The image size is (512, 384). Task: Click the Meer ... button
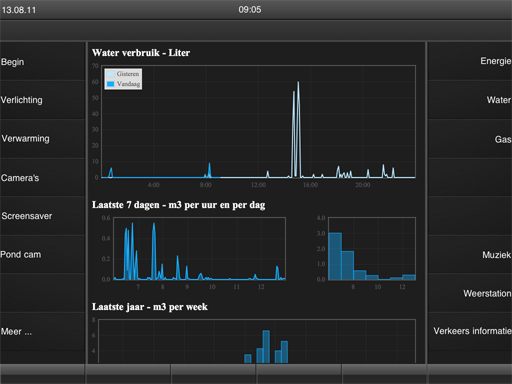pos(42,332)
